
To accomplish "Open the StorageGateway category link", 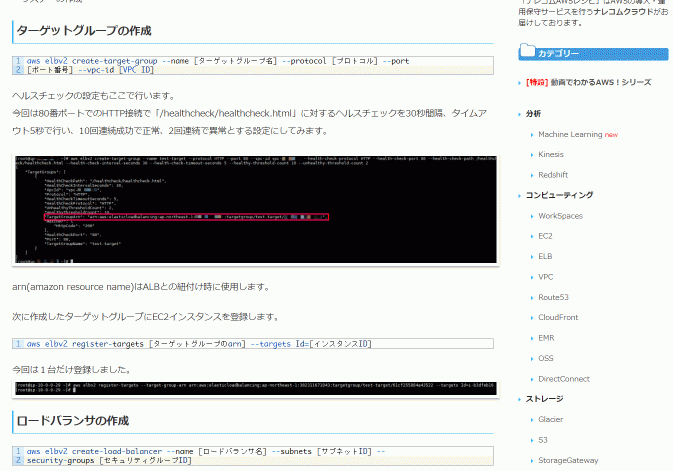I will (x=568, y=460).
